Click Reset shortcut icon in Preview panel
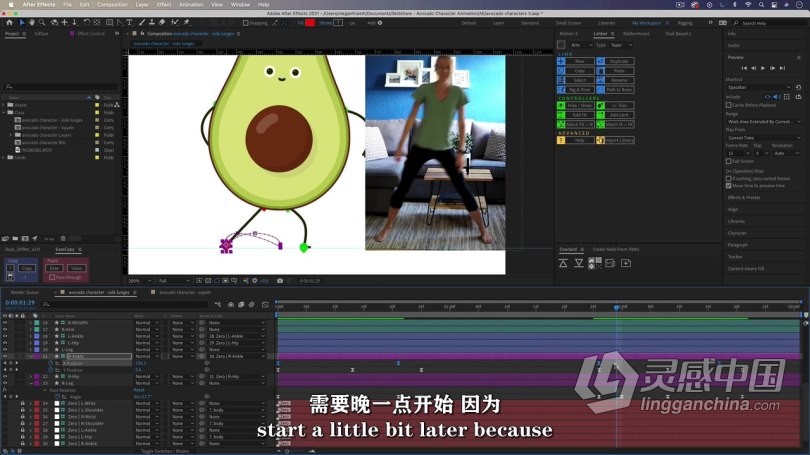 coord(799,87)
